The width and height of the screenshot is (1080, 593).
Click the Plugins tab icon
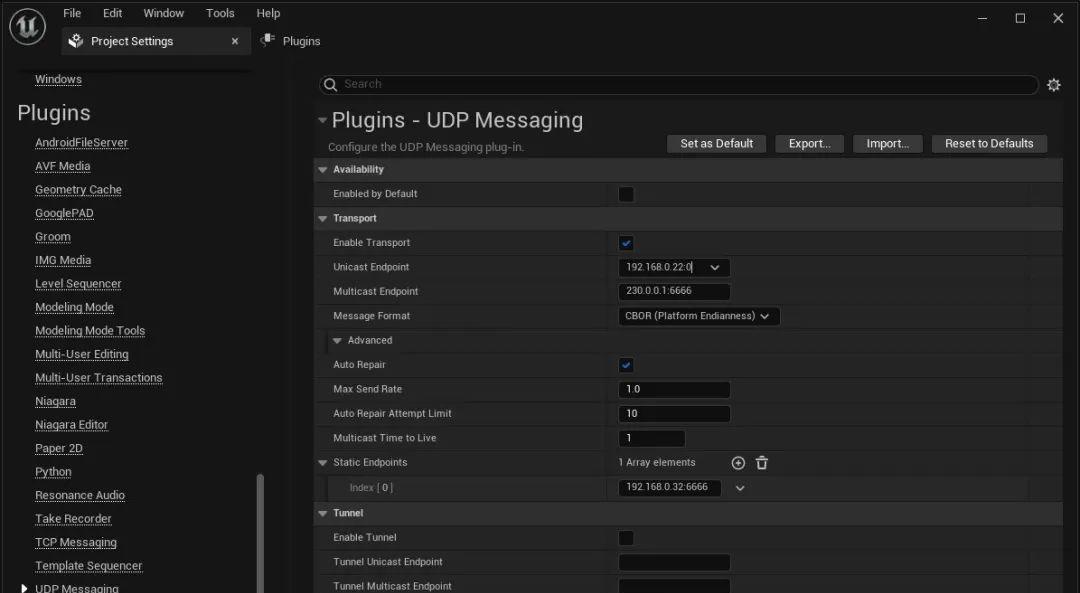(x=267, y=41)
